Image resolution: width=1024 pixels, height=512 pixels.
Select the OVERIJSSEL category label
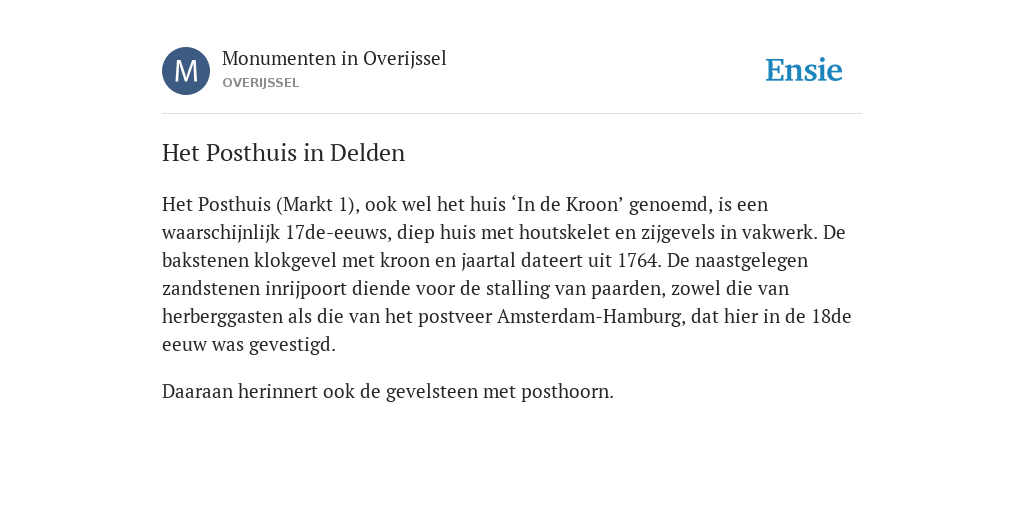[x=261, y=84]
